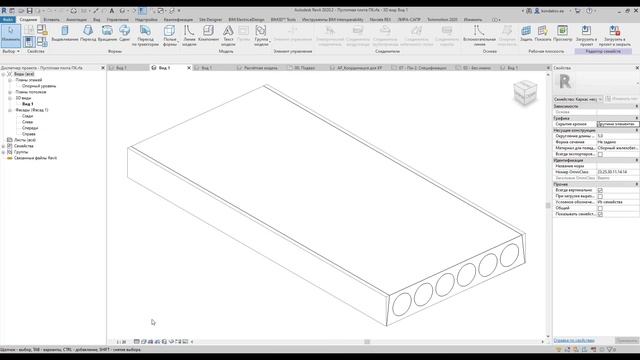Open the View (Вид) ribbon tab
This screenshot has height=360, width=640.
click(96, 20)
